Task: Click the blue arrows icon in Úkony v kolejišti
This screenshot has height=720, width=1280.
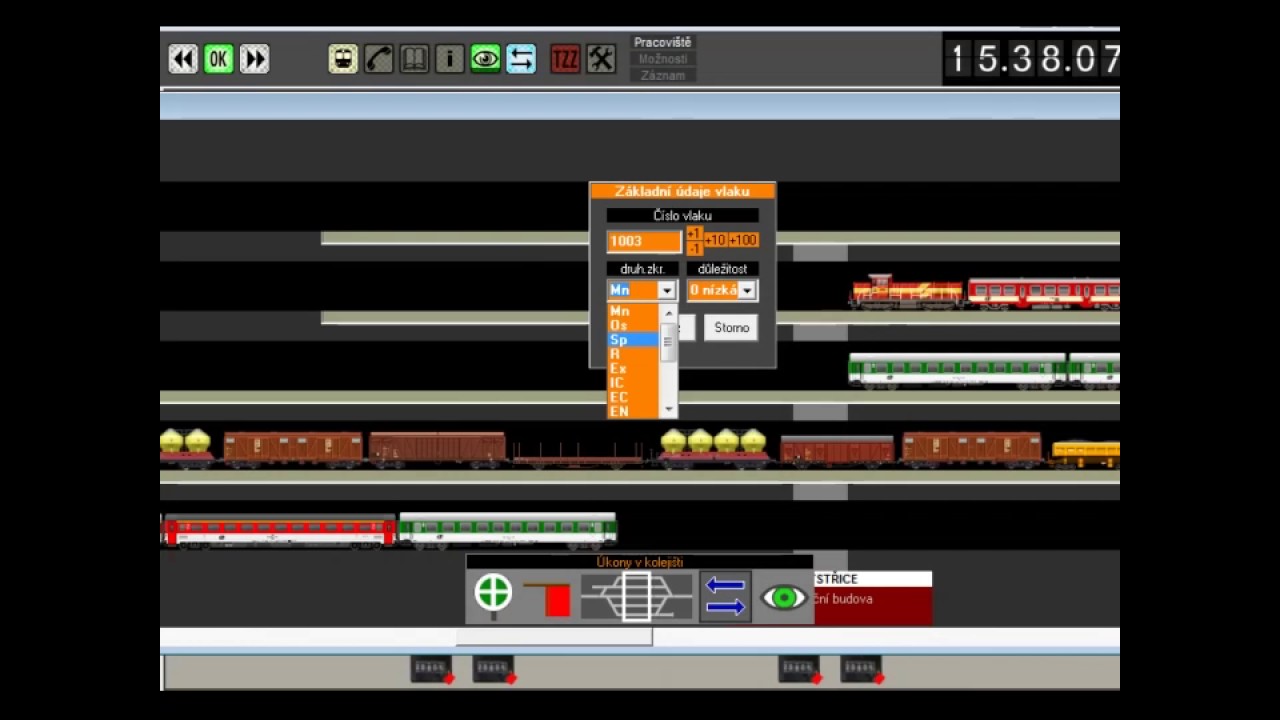Action: 725,596
